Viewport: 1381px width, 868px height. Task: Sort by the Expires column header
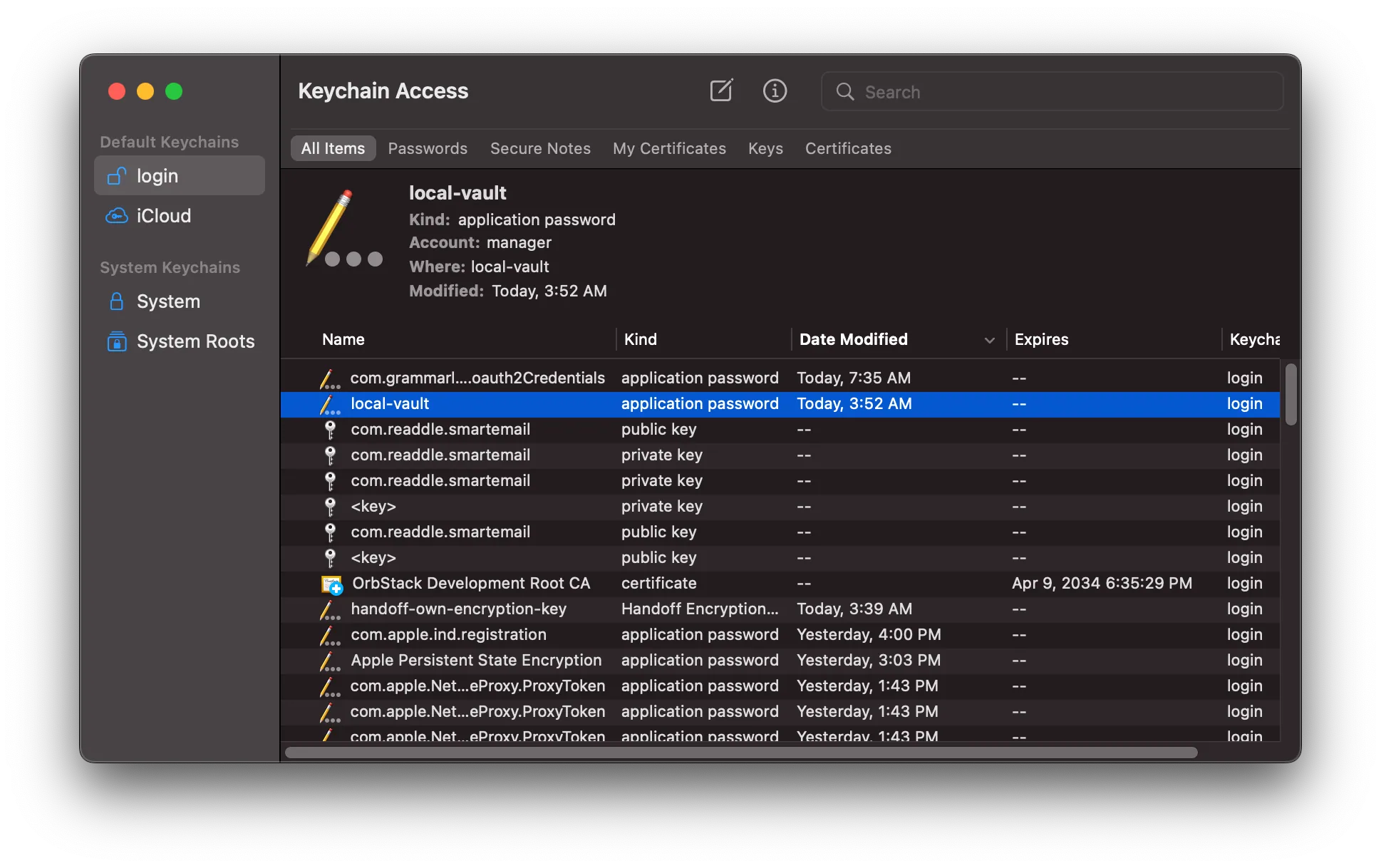(1041, 339)
